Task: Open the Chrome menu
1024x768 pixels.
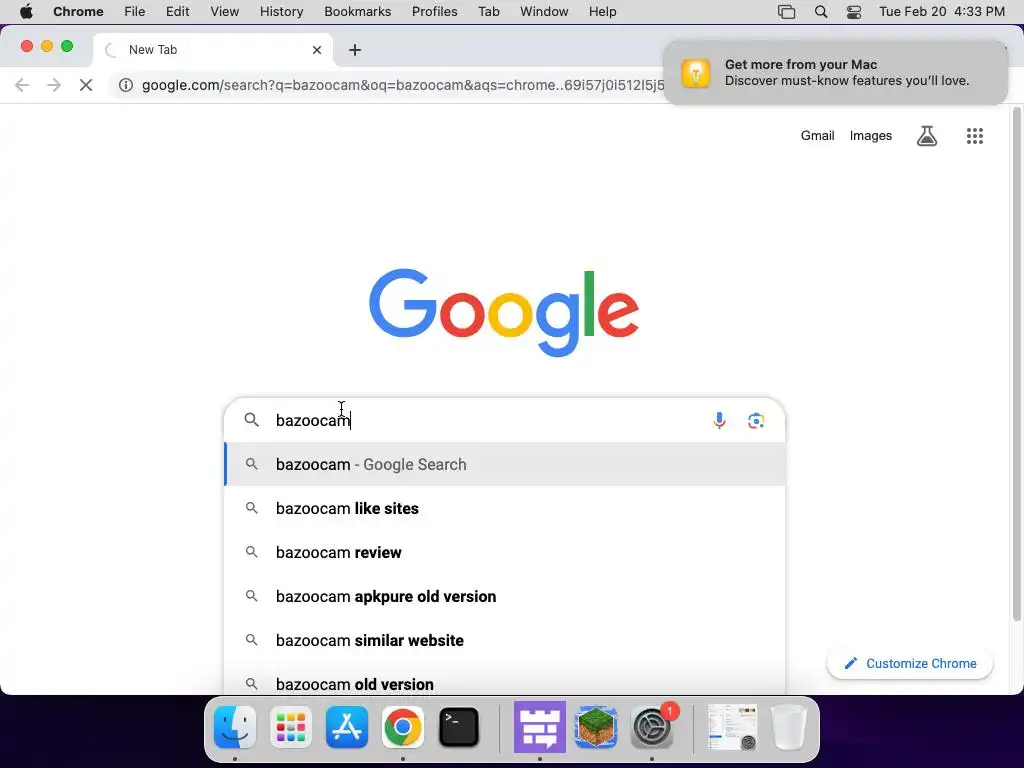Action: (x=78, y=12)
